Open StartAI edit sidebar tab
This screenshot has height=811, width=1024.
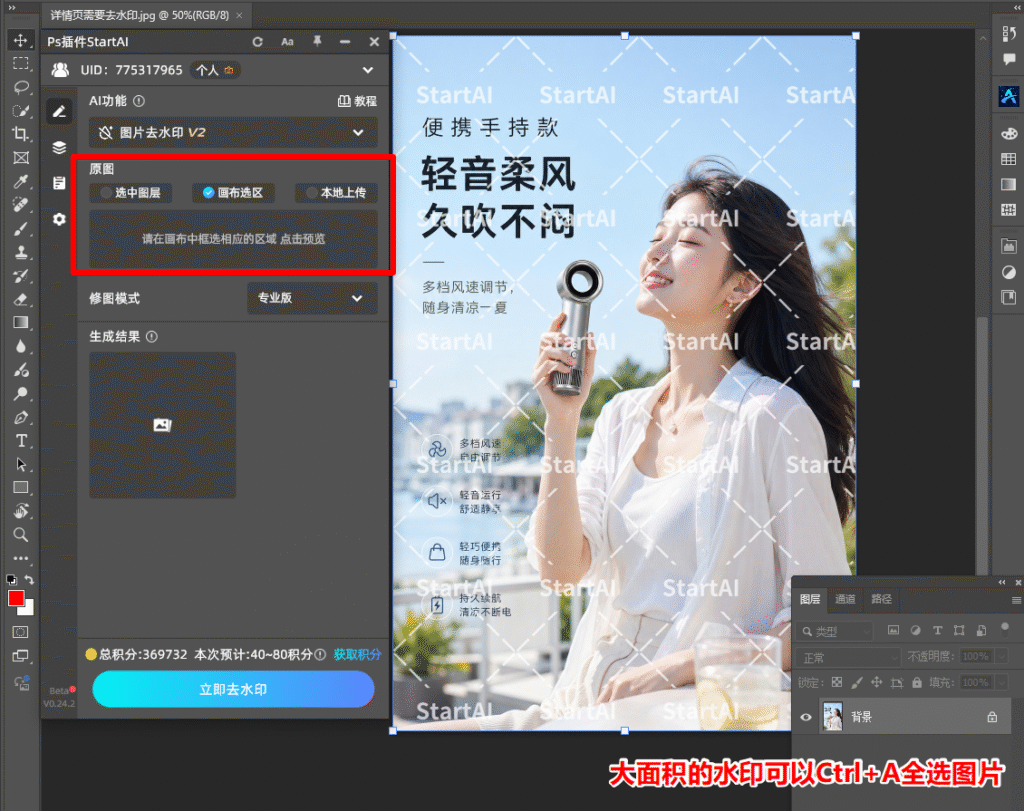59,112
